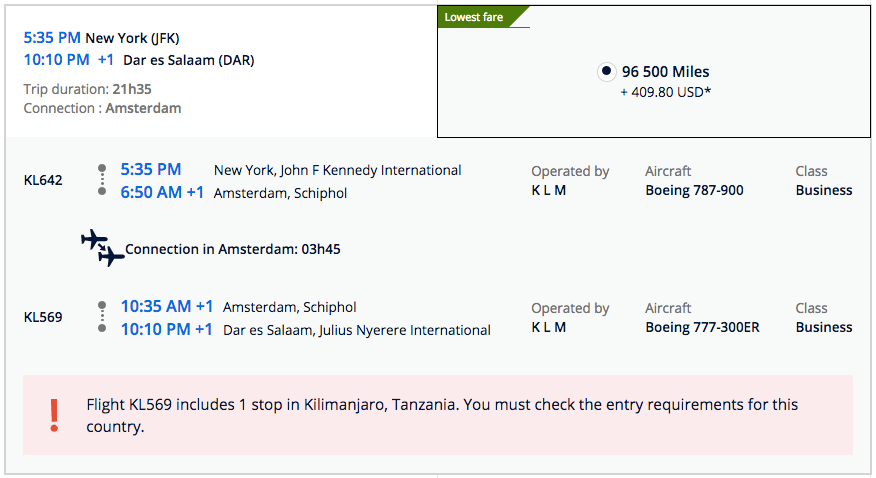Click the Trip duration 21h35 text
This screenshot has width=876, height=478.
[x=87, y=89]
